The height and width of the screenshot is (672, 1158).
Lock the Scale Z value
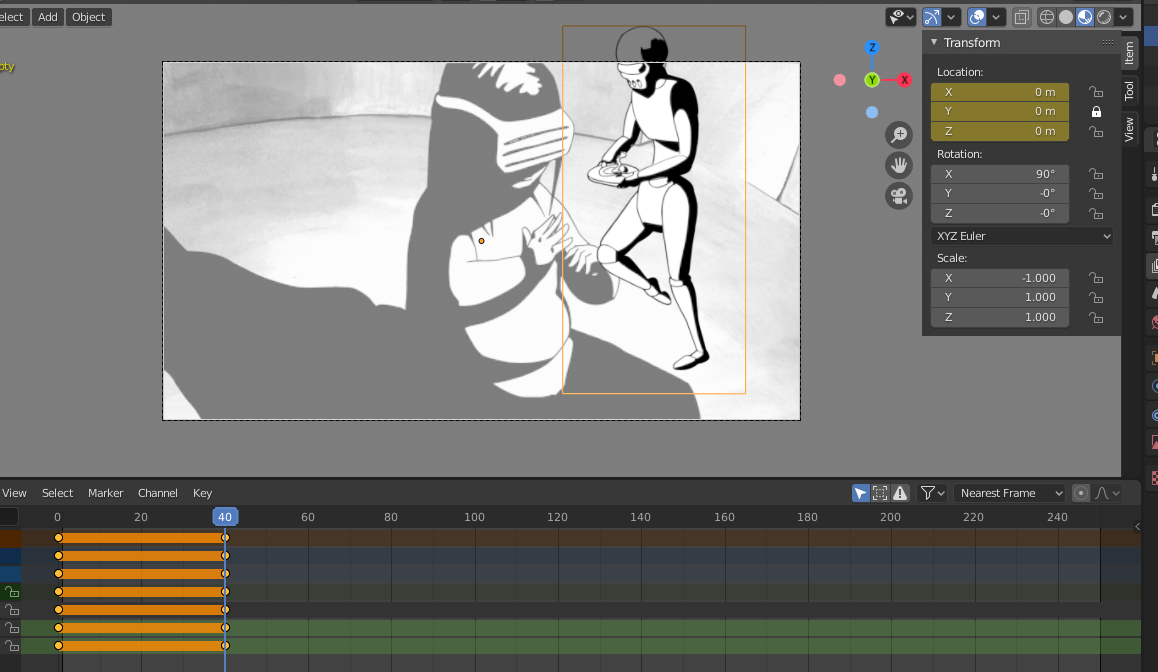pos(1096,318)
